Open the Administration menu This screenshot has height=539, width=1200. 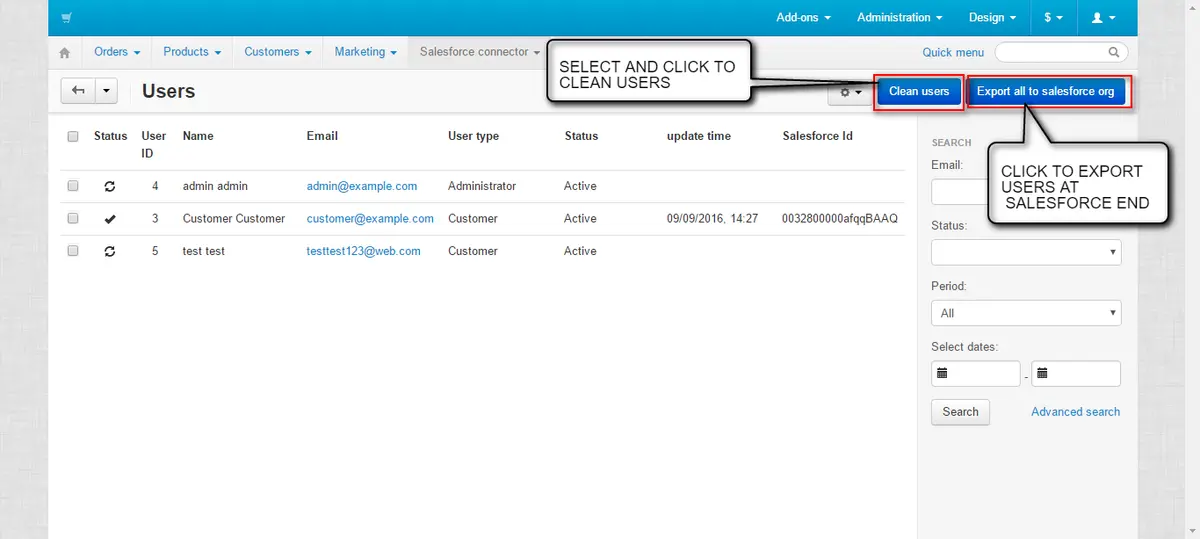[x=899, y=18]
